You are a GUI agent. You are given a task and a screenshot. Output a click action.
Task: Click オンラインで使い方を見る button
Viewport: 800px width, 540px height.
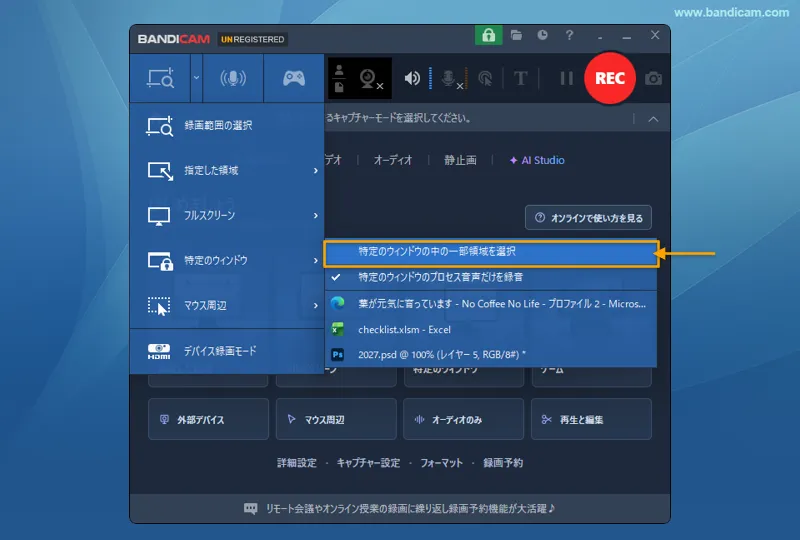588,218
